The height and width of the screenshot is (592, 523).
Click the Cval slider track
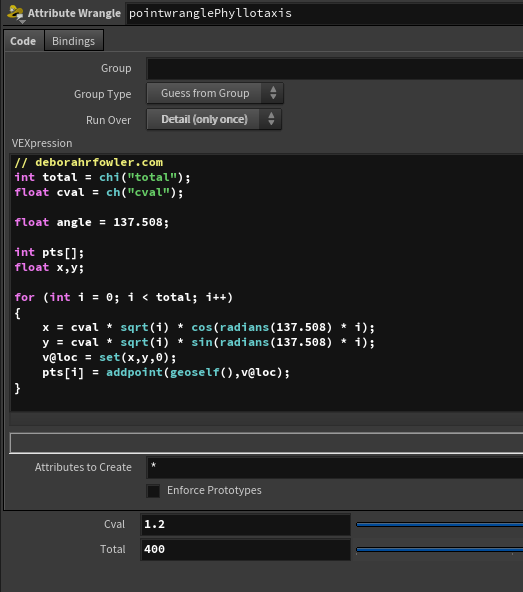point(440,524)
